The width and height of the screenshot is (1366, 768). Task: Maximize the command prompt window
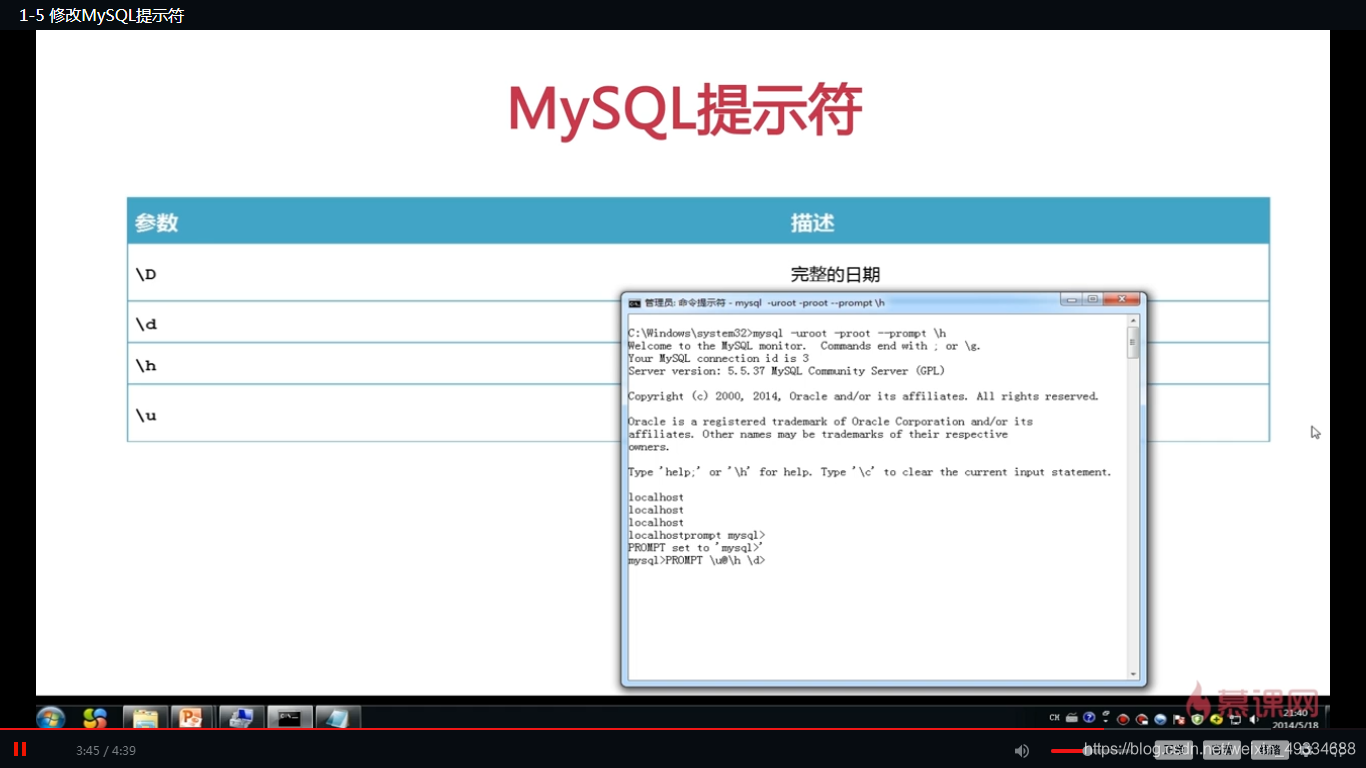(x=1093, y=299)
